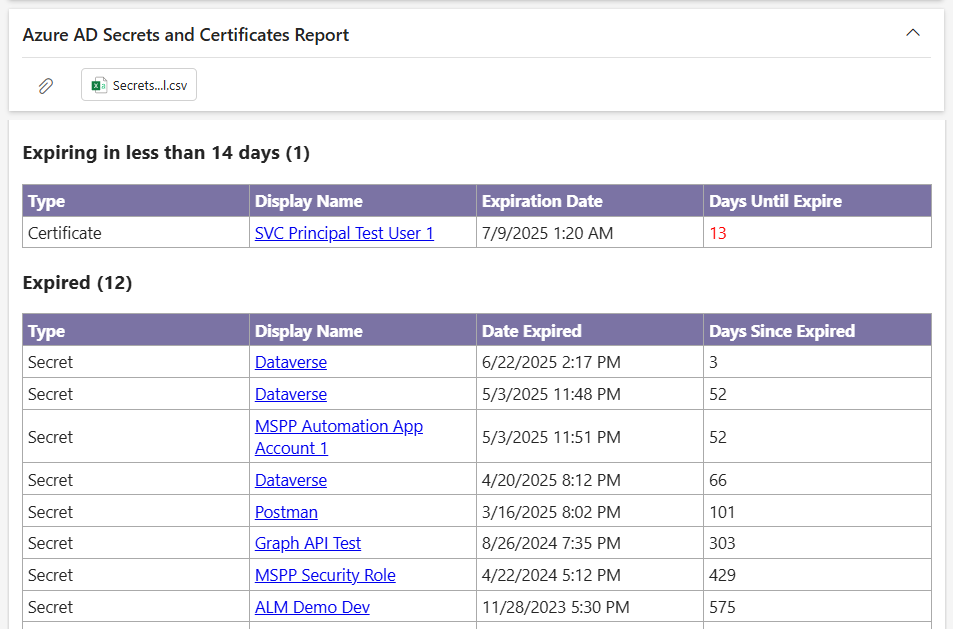Viewport: 953px width, 629px height.
Task: Open the Secrets...l.csv attachment
Action: (x=139, y=84)
